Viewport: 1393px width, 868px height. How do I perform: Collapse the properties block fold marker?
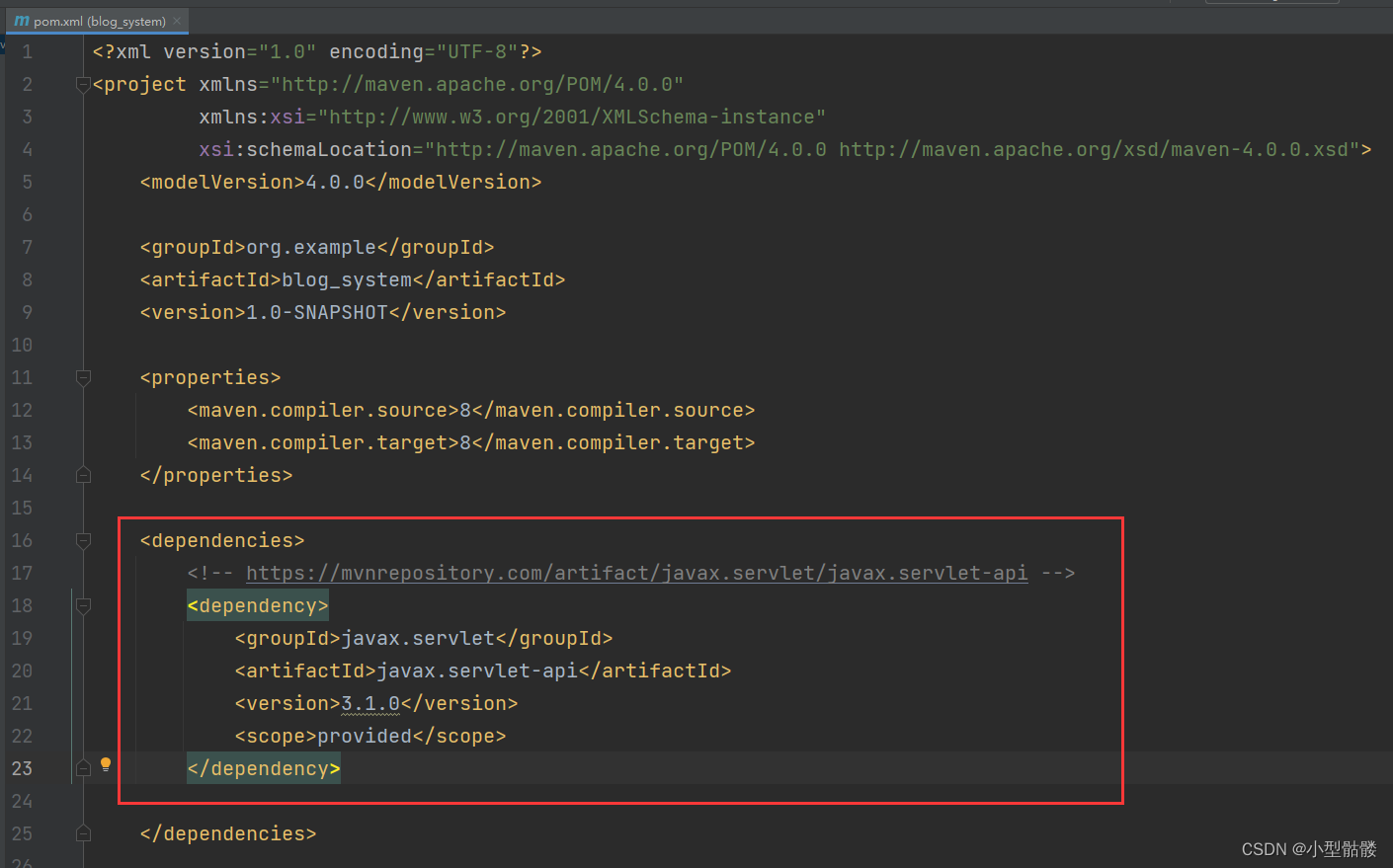pos(83,377)
